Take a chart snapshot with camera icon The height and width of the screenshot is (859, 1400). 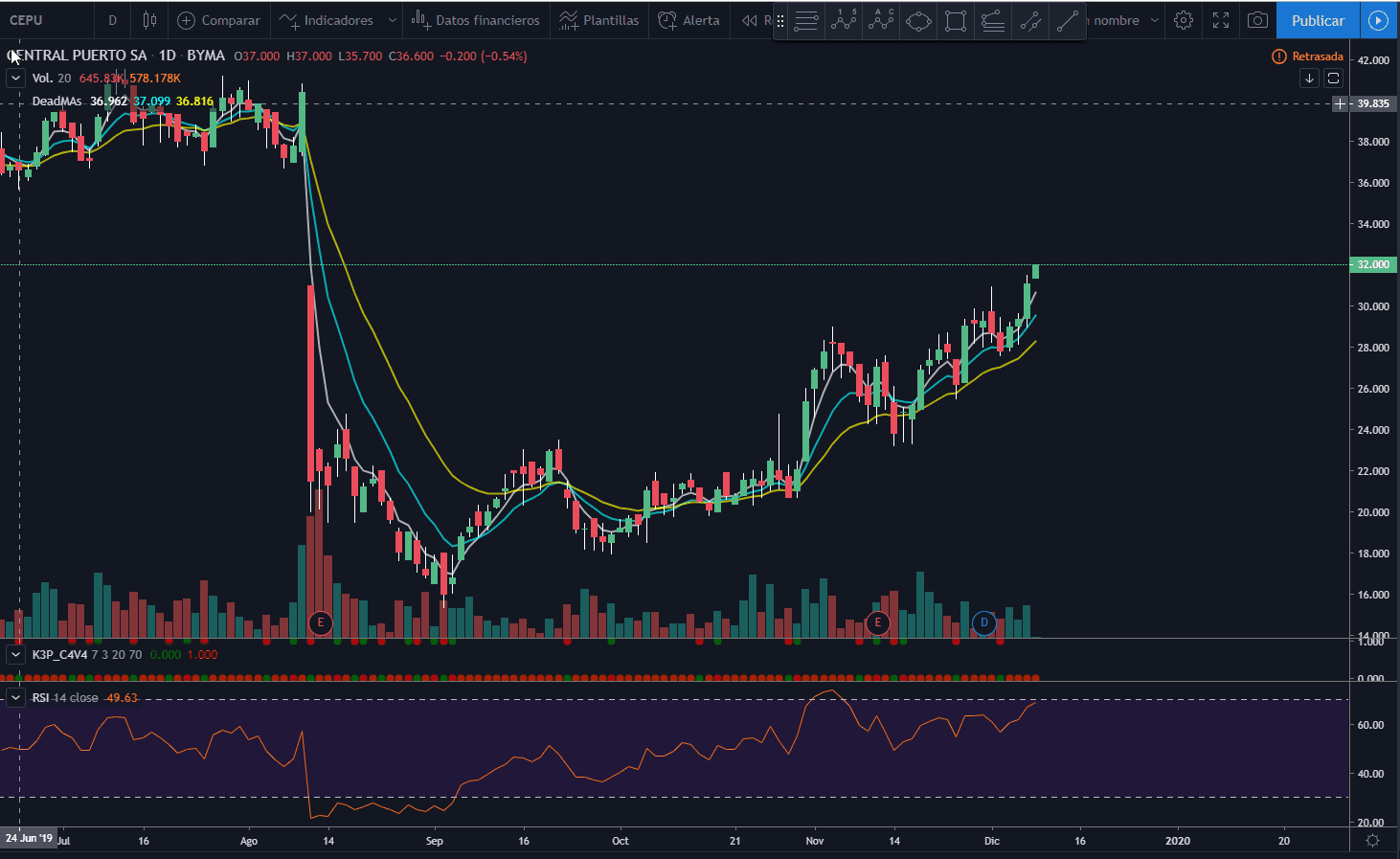(x=1258, y=20)
